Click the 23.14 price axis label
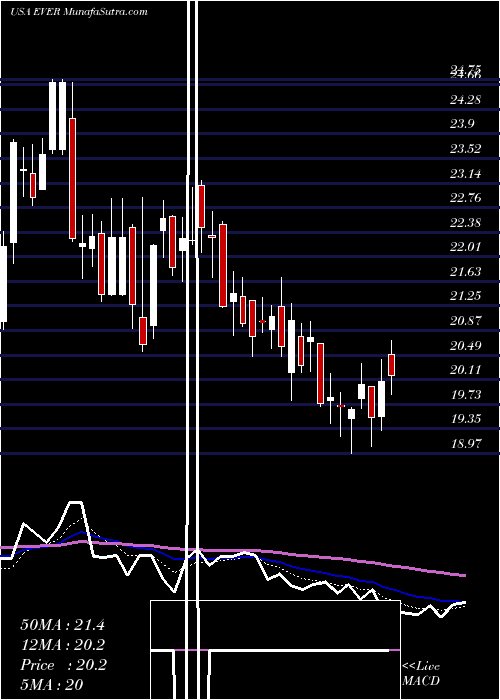The image size is (500, 700). click(x=466, y=173)
